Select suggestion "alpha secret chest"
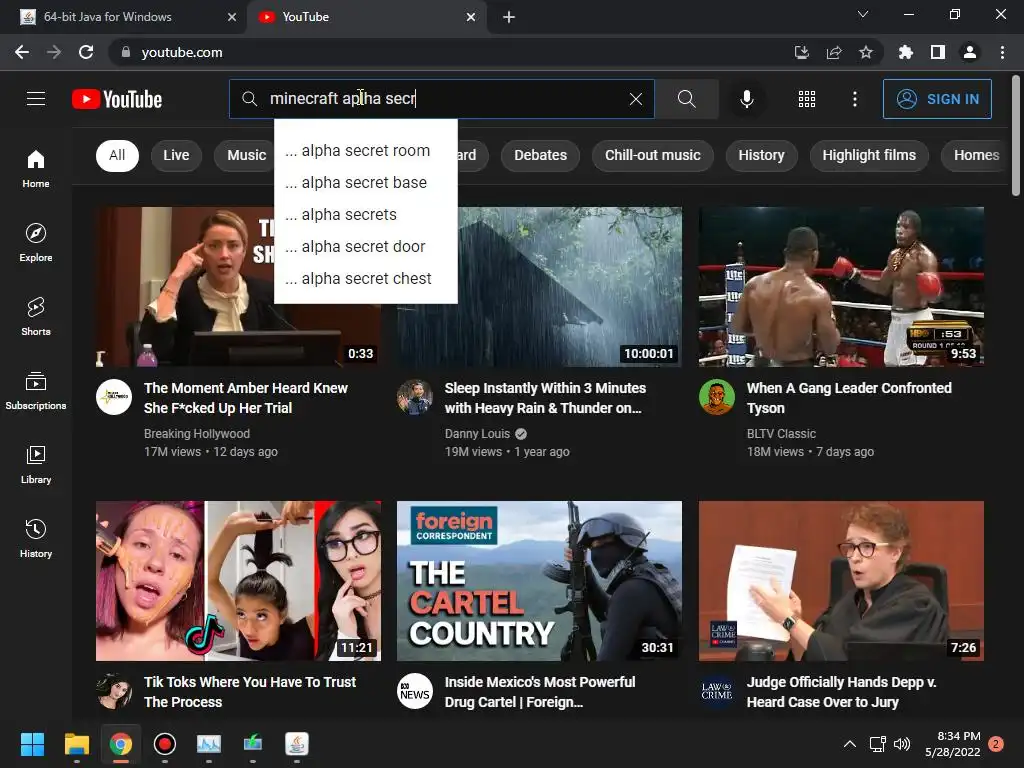 click(x=365, y=279)
